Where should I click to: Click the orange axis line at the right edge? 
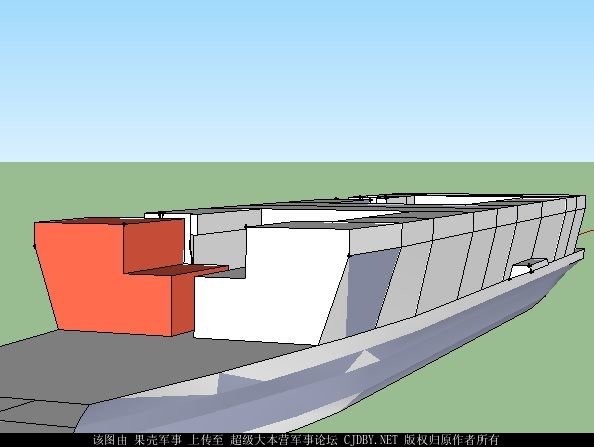[x=588, y=233]
